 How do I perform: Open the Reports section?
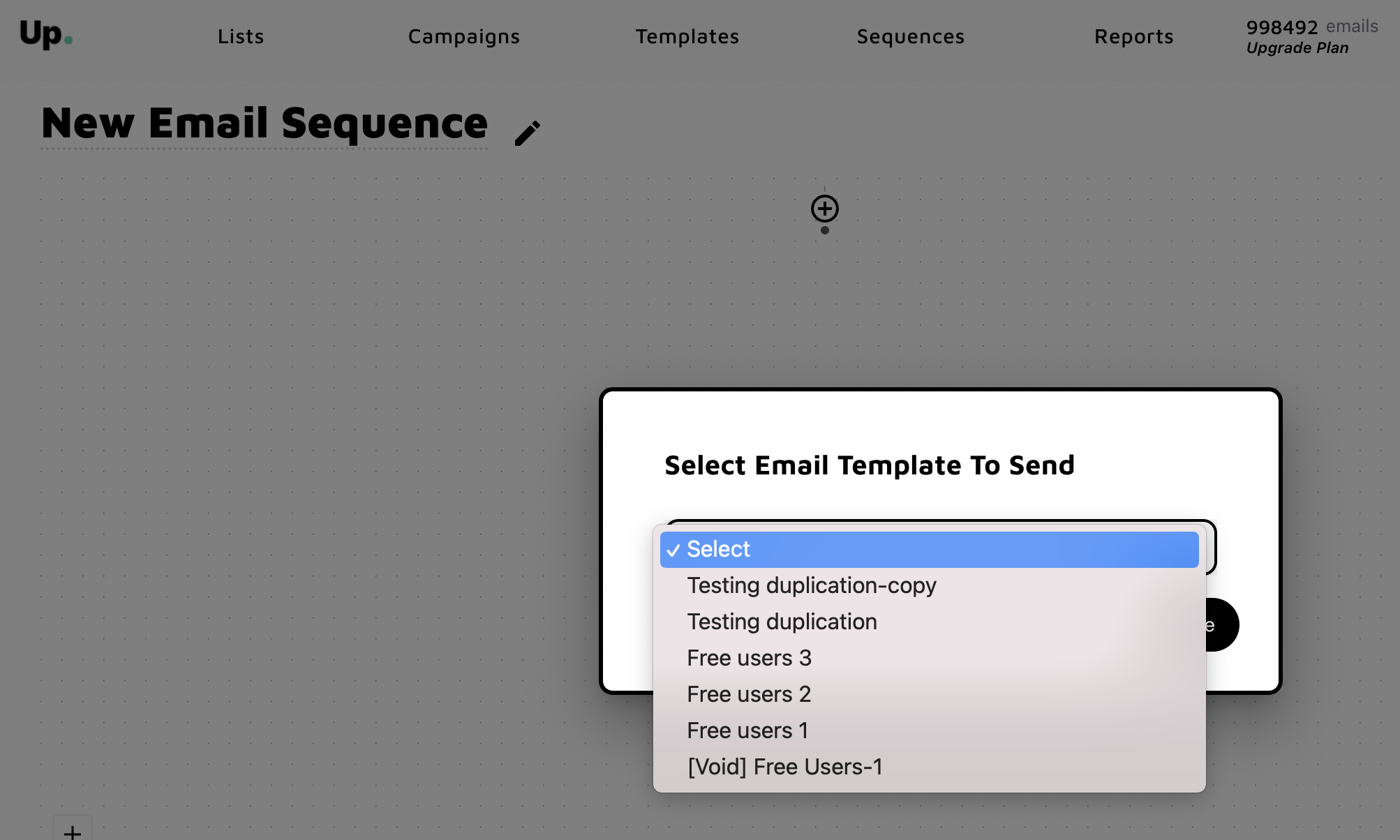1133,36
